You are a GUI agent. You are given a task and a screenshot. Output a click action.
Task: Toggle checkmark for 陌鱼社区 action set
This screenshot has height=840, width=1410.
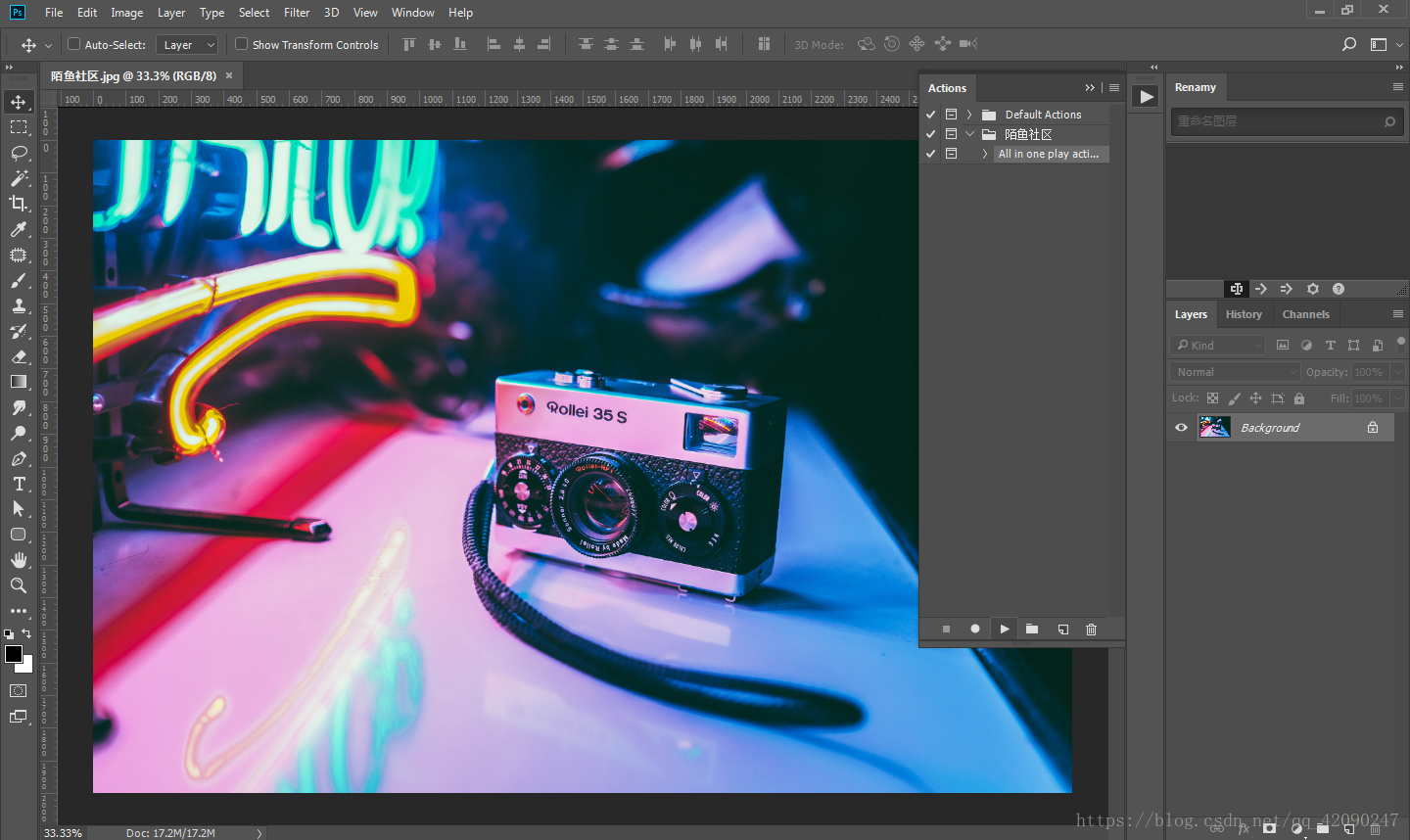(x=930, y=134)
